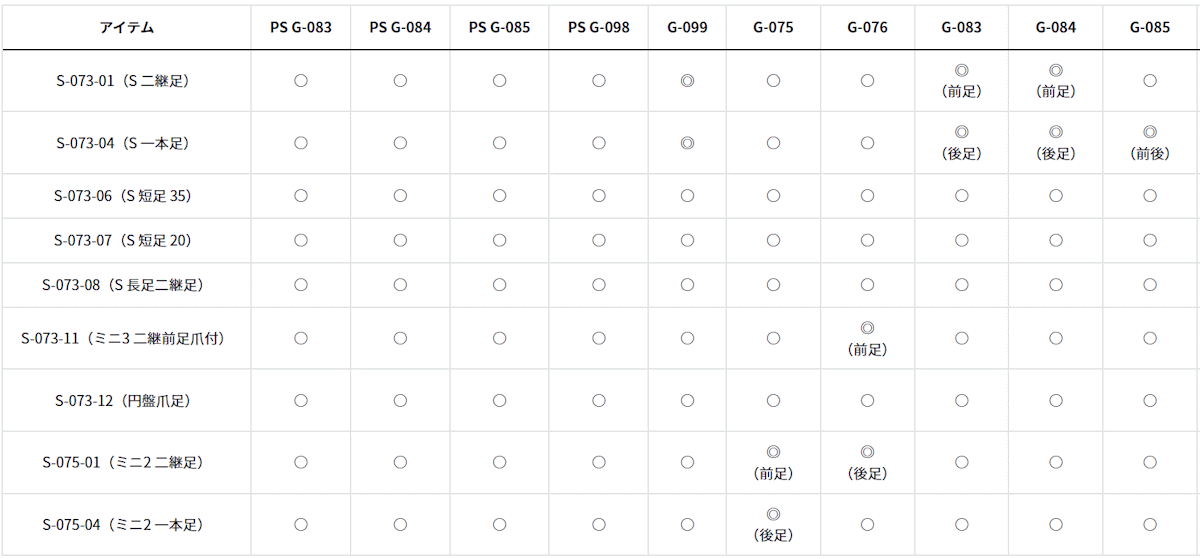
Task: Click the double circle for S-073-01 under G-083
Action: point(961,70)
